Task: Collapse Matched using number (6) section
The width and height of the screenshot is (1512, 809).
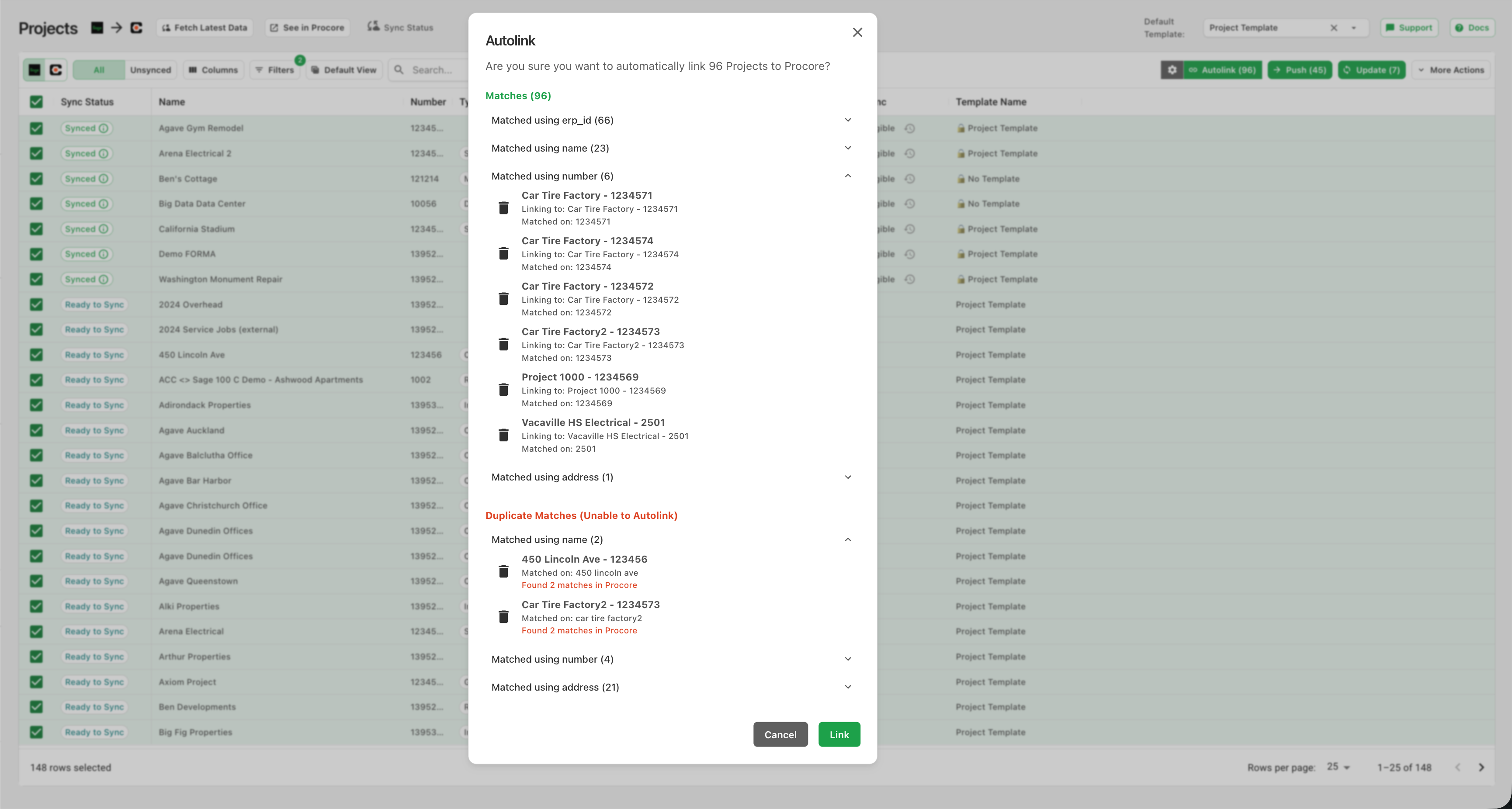Action: (x=672, y=176)
